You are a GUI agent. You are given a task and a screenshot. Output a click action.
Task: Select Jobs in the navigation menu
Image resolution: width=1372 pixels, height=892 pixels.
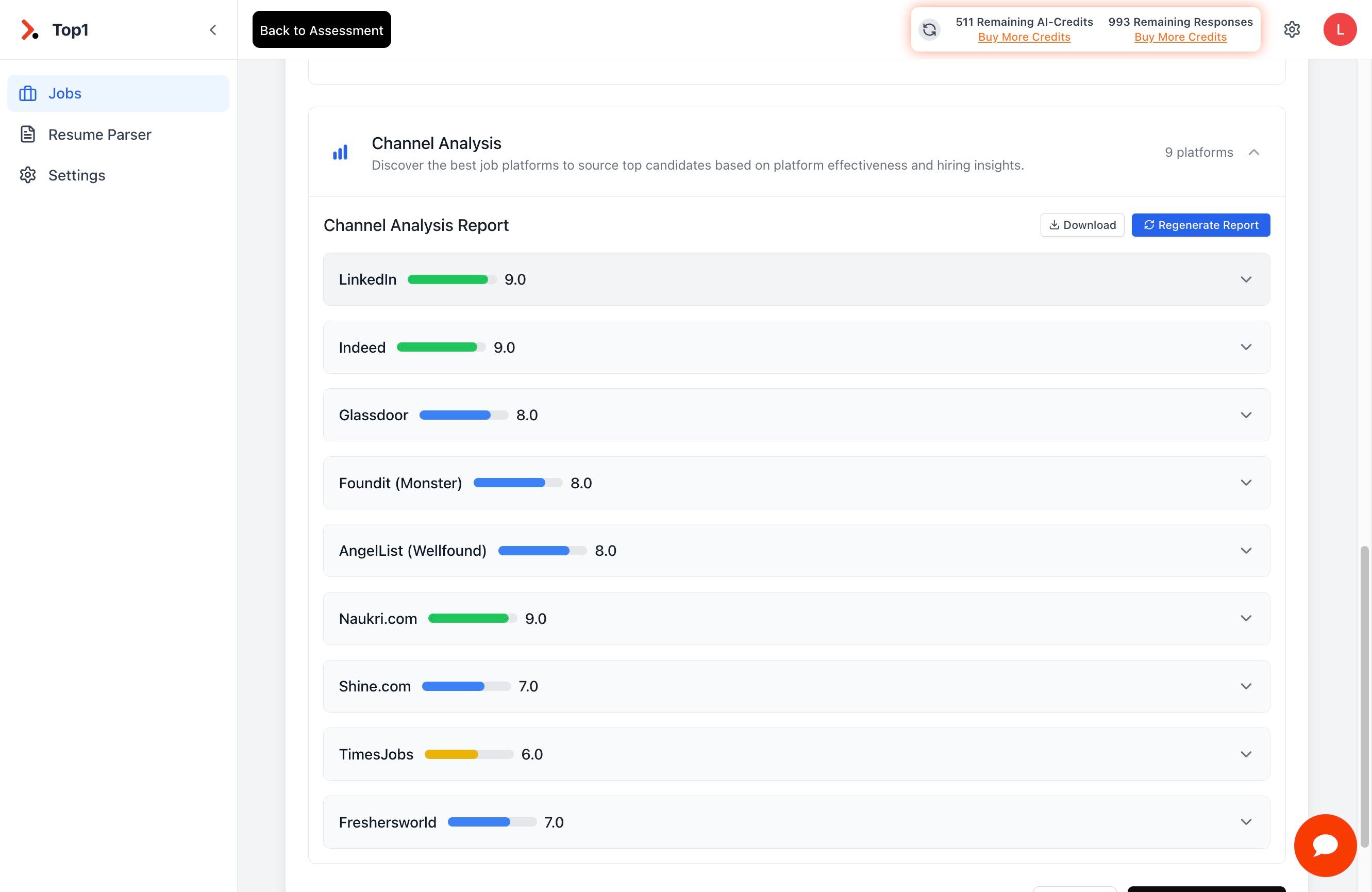64,93
